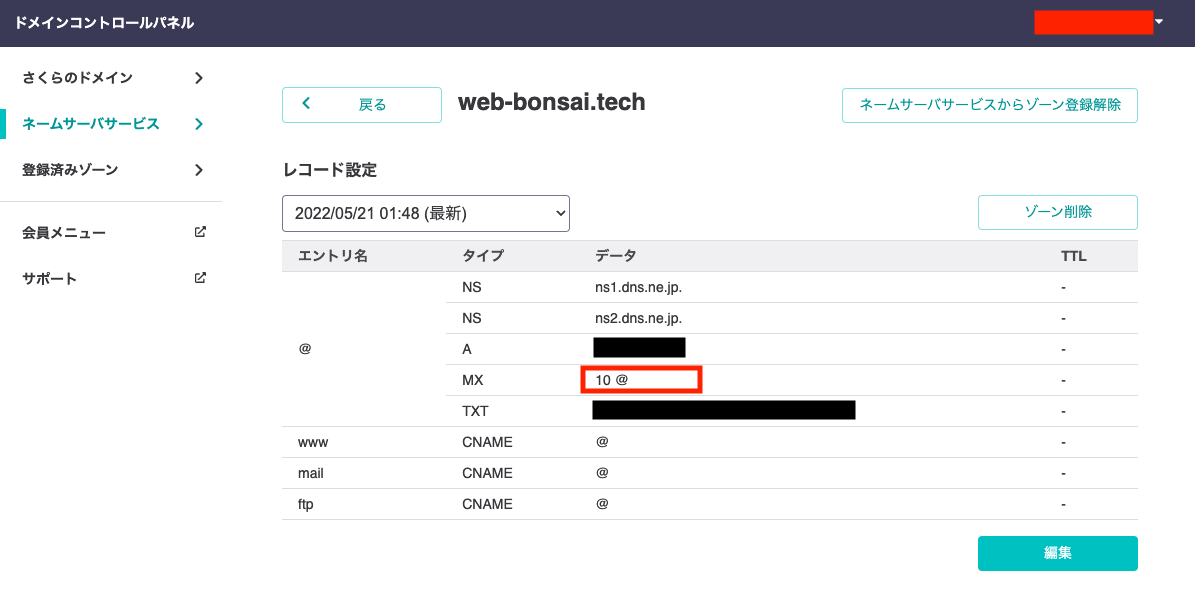Click the back arrow icon in the 戻る button
Screen dimensions: 1195x591
tap(306, 104)
